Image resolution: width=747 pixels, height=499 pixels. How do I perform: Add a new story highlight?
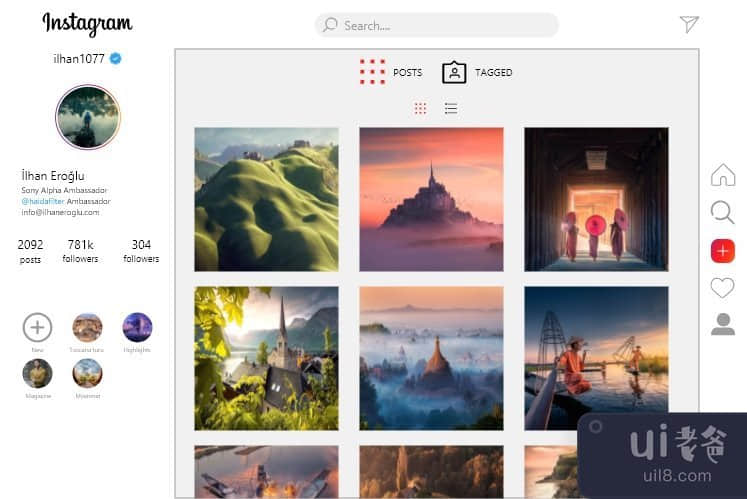point(37,327)
